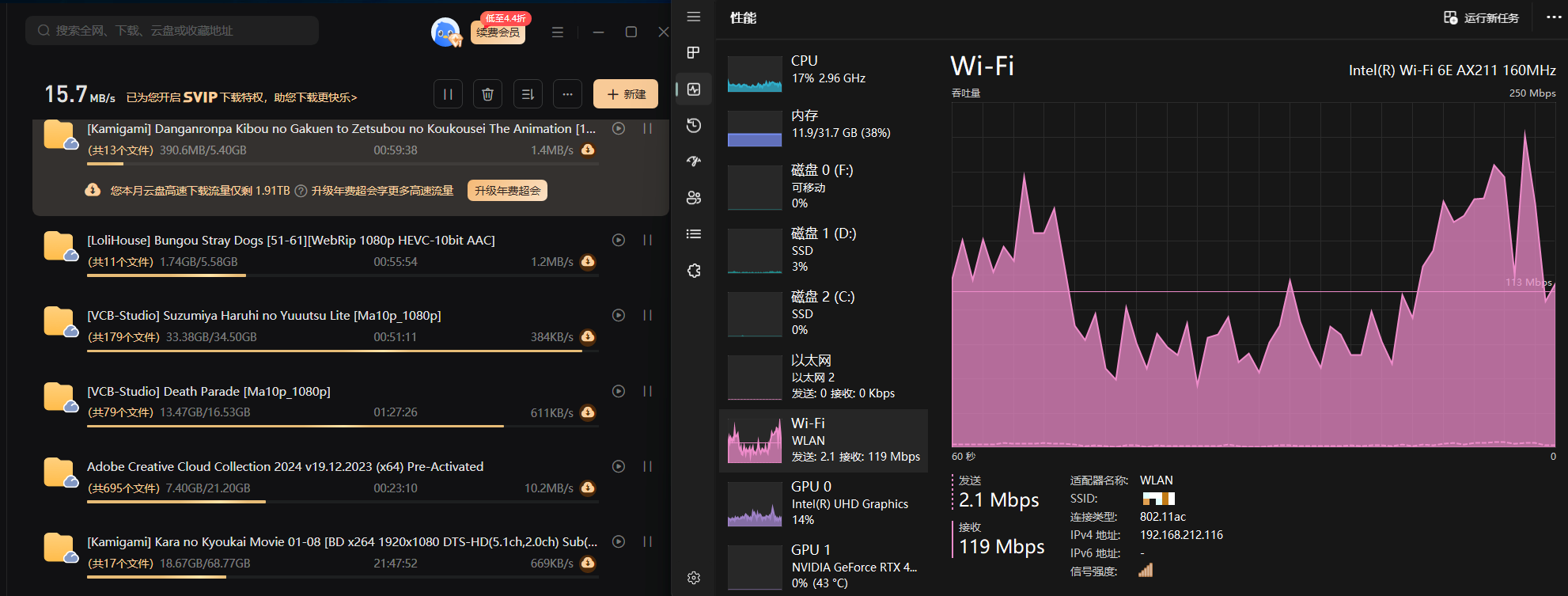The height and width of the screenshot is (596, 1568).
Task: Play while downloading Adobe Creative Cloud task
Action: (619, 466)
